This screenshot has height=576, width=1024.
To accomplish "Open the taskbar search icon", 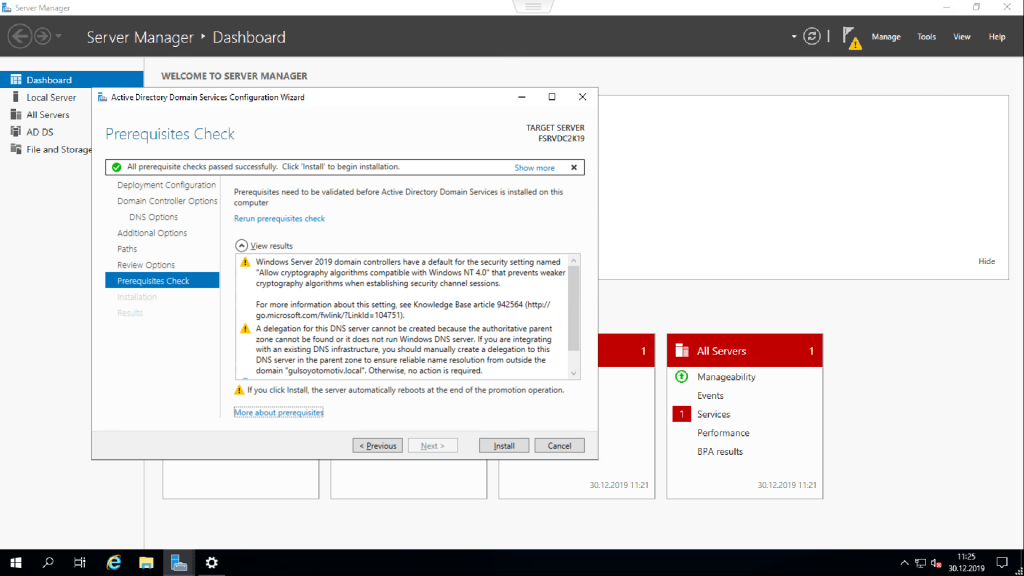I will pyautogui.click(x=48, y=563).
